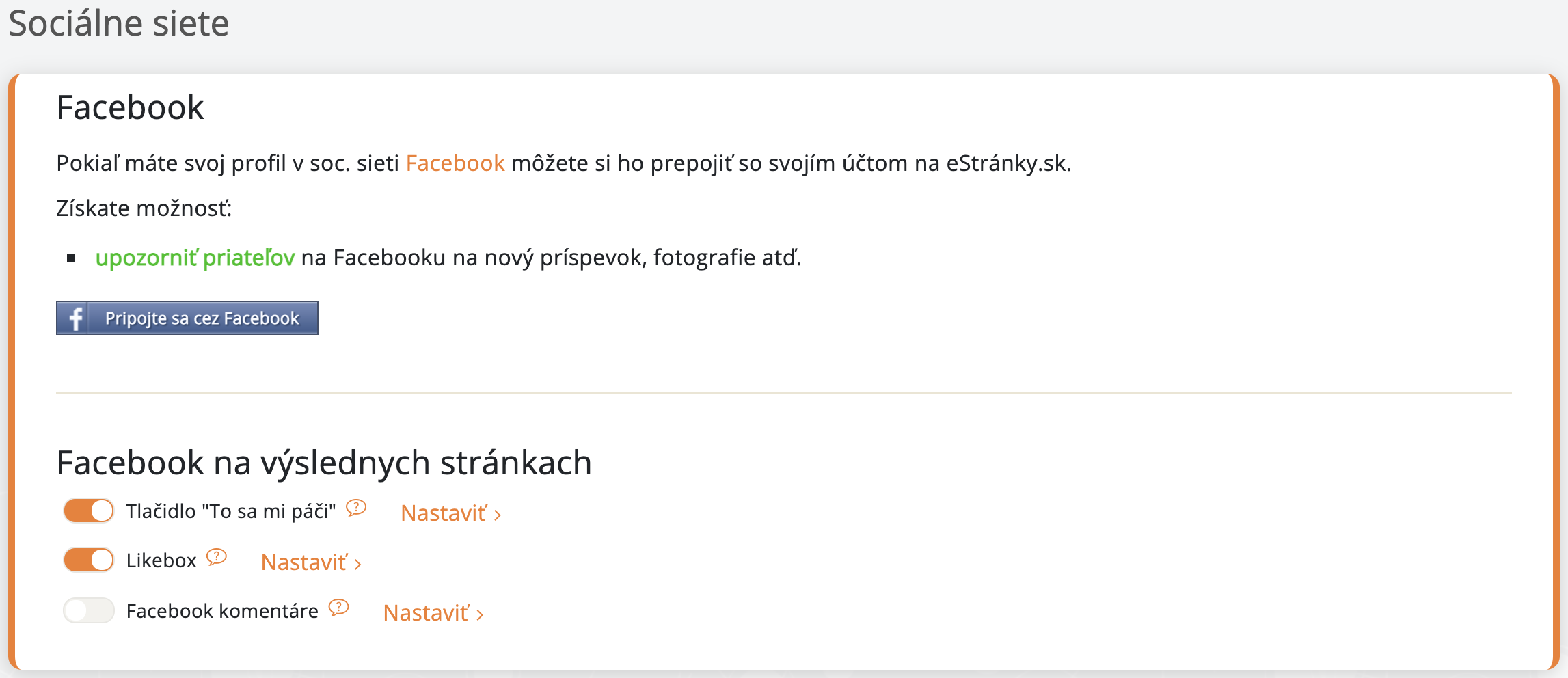Image resolution: width=1568 pixels, height=678 pixels.
Task: Disable the Likebox toggle
Action: 88,560
